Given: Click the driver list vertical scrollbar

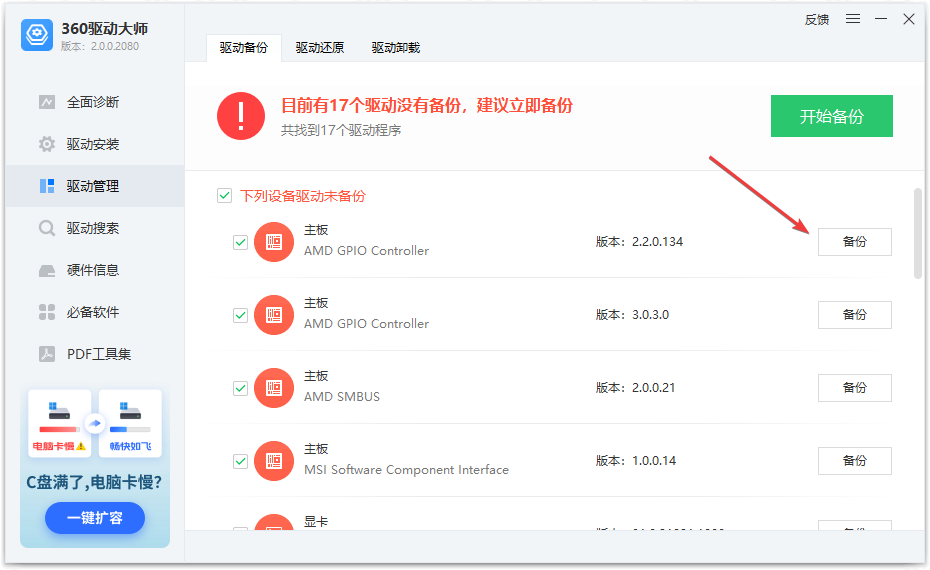Looking at the screenshot, I should (x=917, y=233).
